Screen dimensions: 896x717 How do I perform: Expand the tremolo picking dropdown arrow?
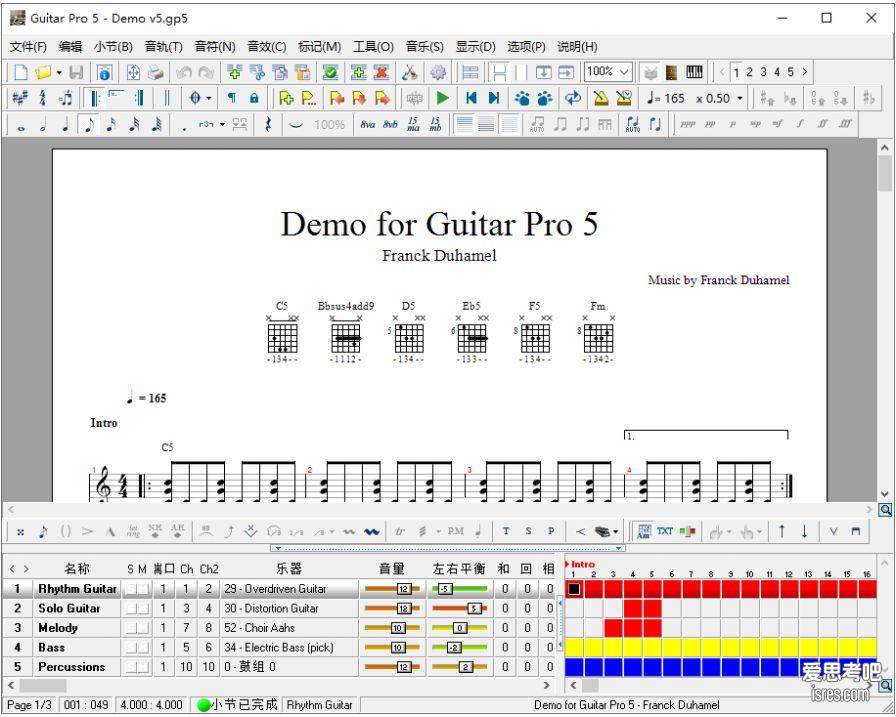tap(438, 532)
